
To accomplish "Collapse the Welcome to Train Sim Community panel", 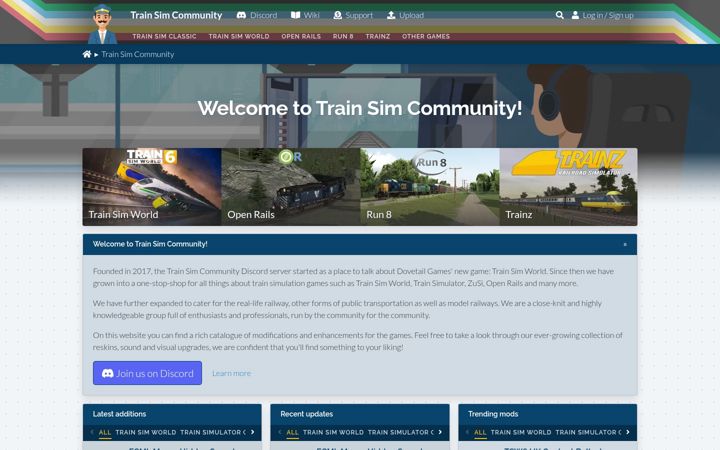I will point(625,244).
